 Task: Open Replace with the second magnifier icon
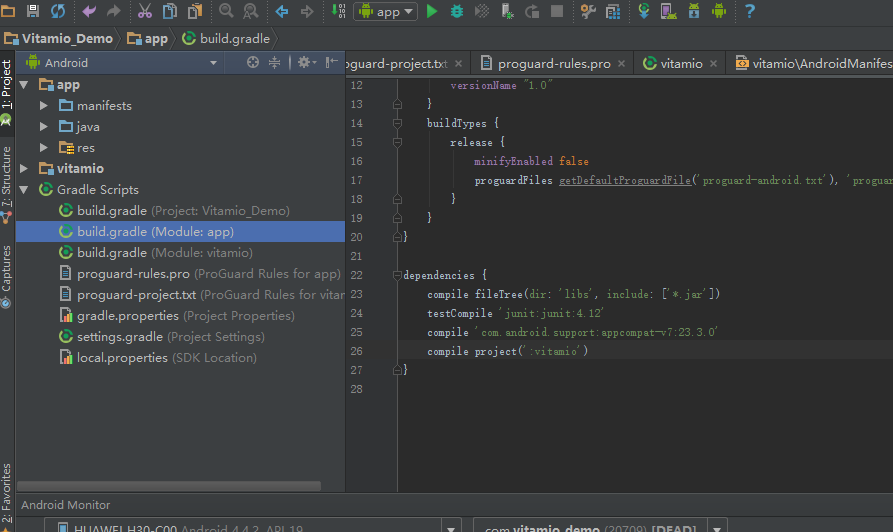251,11
